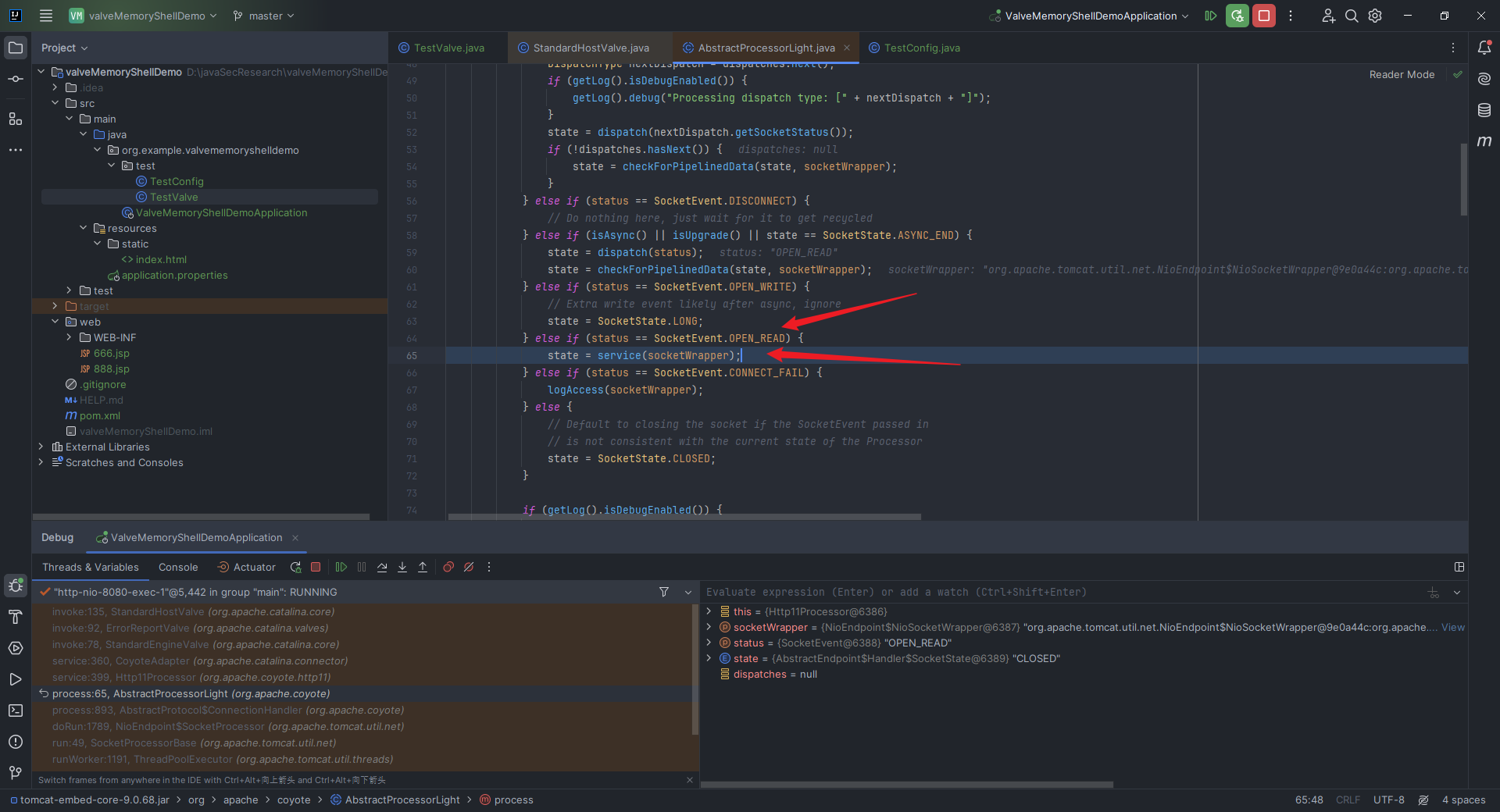Expand the 'this' variable node
This screenshot has width=1500, height=812.
coord(709,612)
